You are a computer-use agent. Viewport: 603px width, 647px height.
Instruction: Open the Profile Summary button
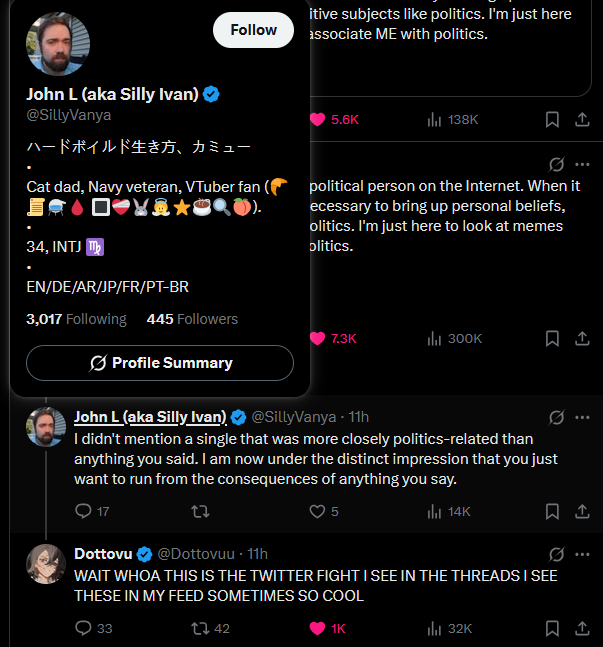(x=160, y=363)
